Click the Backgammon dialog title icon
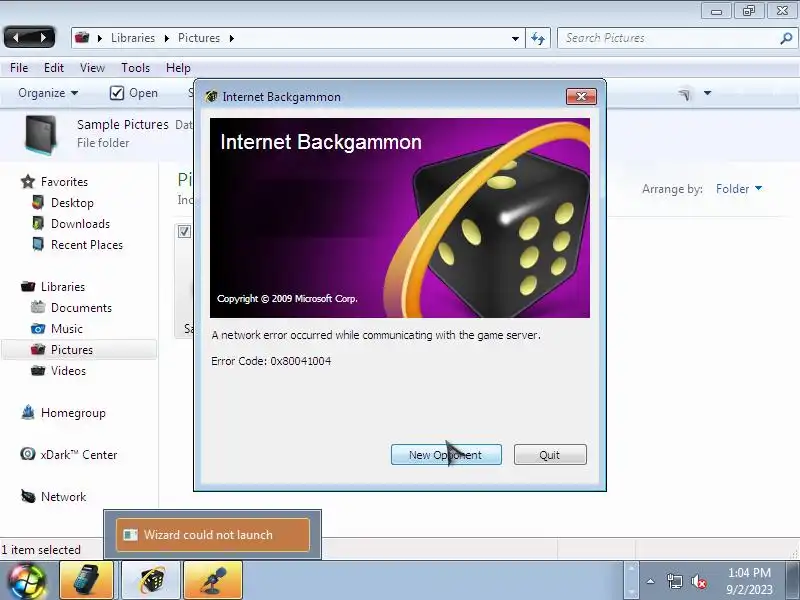This screenshot has width=800, height=600. pyautogui.click(x=211, y=96)
